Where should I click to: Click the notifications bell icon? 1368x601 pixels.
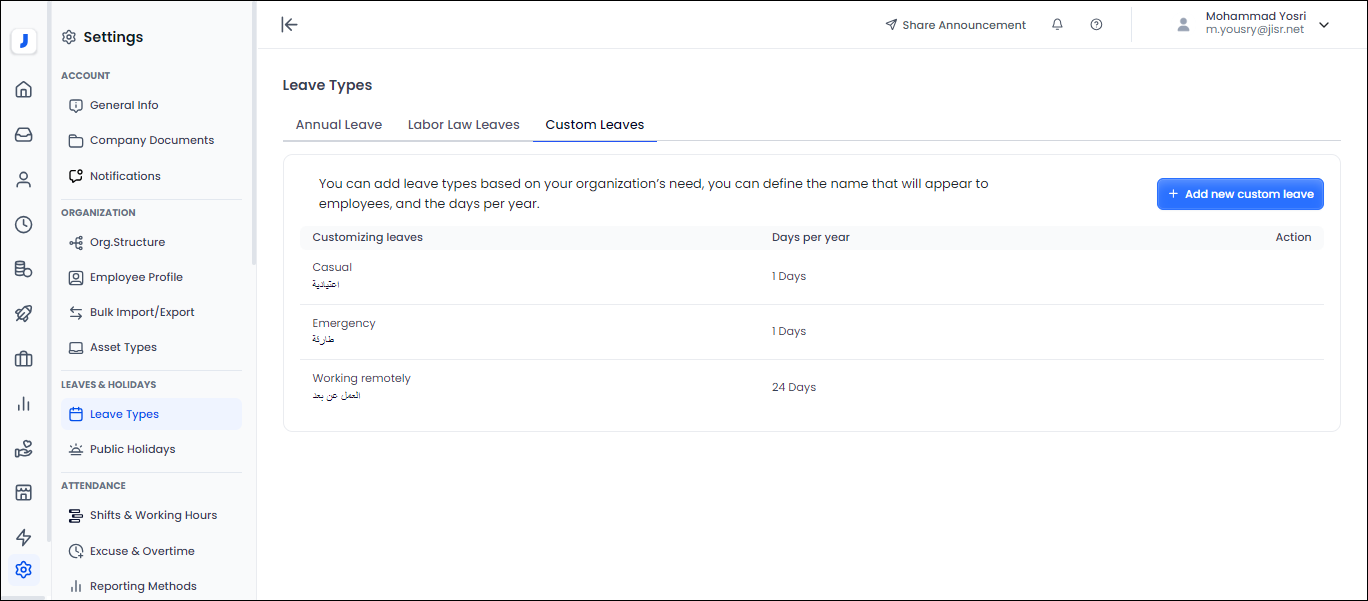tap(1057, 25)
